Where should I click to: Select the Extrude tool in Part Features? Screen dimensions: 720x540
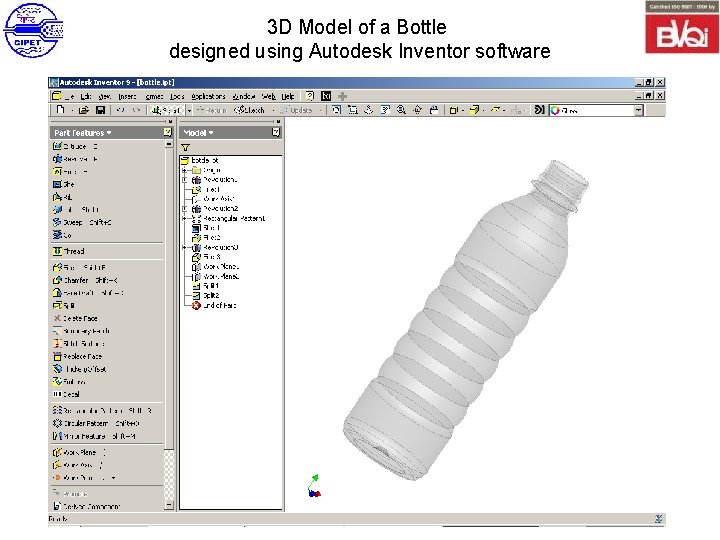point(75,146)
